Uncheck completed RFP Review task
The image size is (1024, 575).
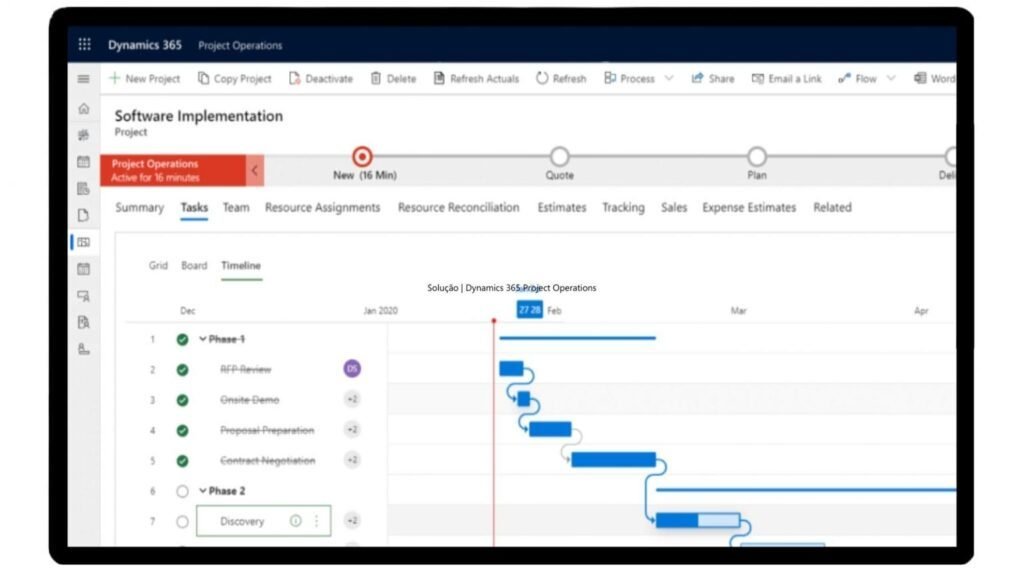(x=182, y=370)
